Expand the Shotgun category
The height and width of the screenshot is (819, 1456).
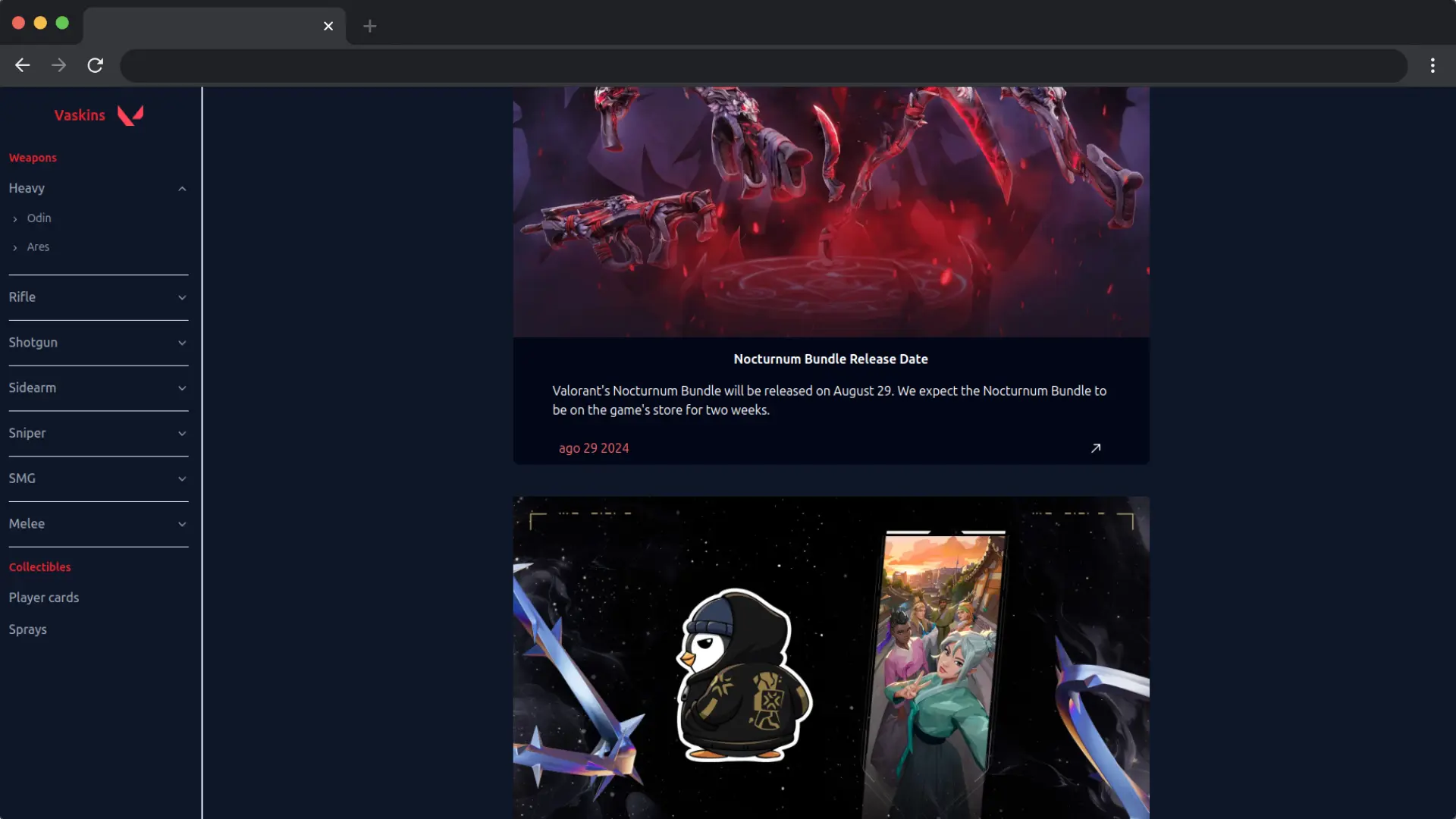tap(182, 343)
